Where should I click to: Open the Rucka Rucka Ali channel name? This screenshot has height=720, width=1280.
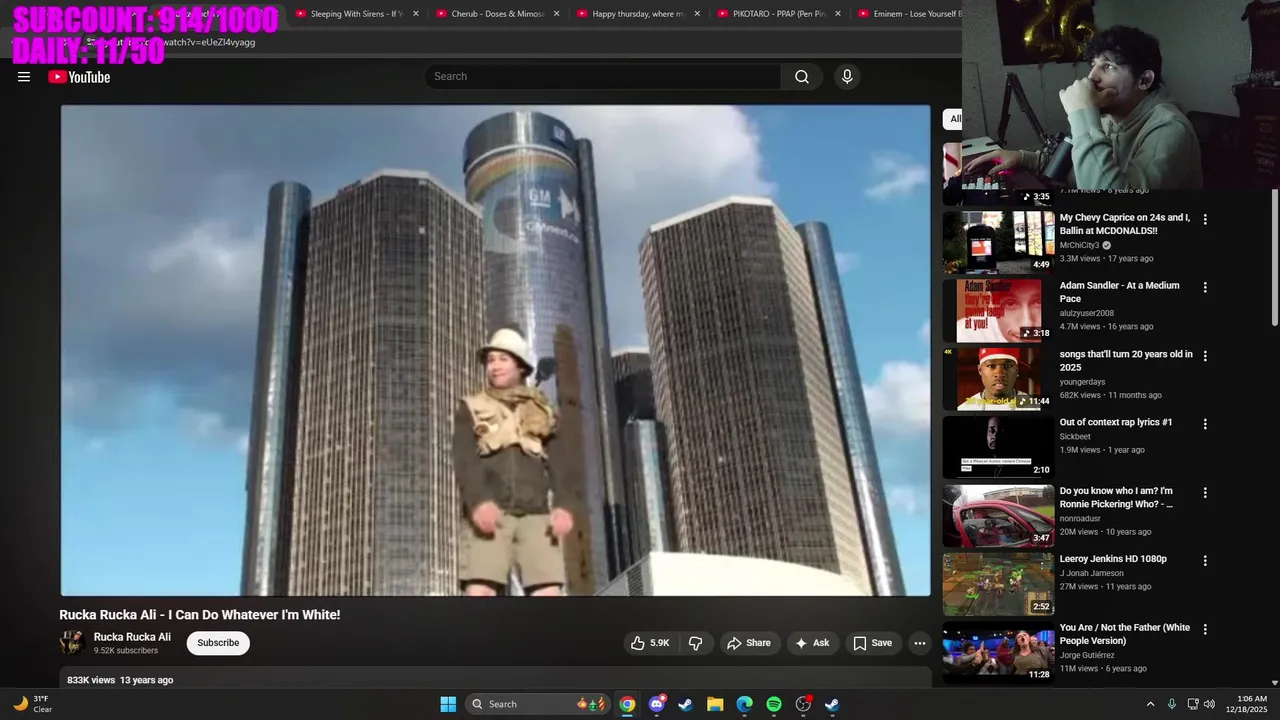132,637
